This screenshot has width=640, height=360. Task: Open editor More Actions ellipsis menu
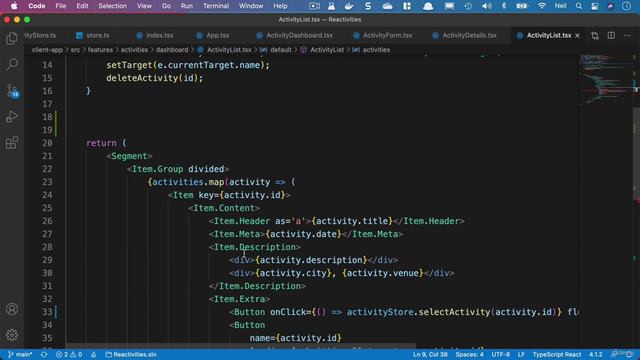tap(627, 36)
